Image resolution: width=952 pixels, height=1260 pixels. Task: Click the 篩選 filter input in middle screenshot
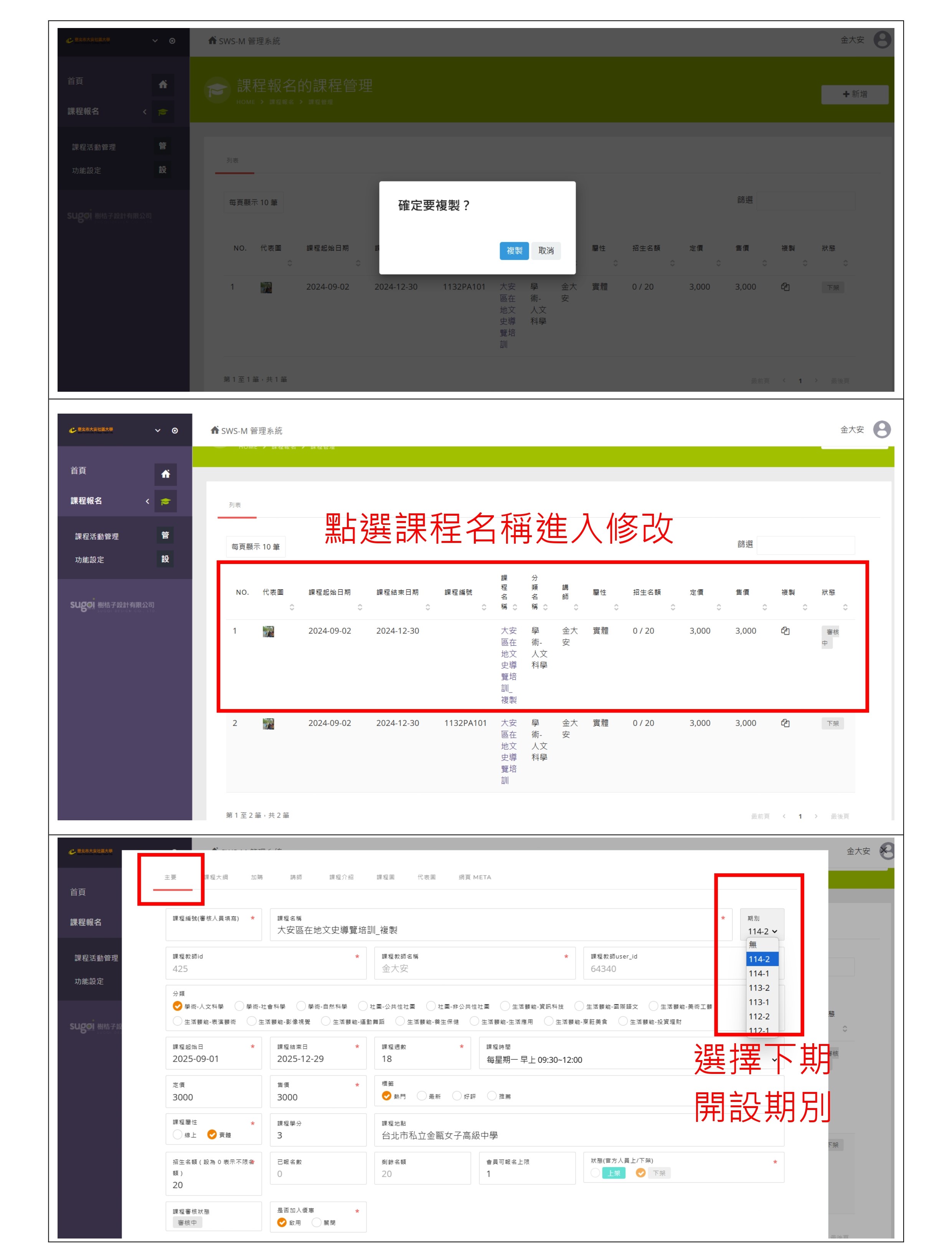pyautogui.click(x=805, y=544)
